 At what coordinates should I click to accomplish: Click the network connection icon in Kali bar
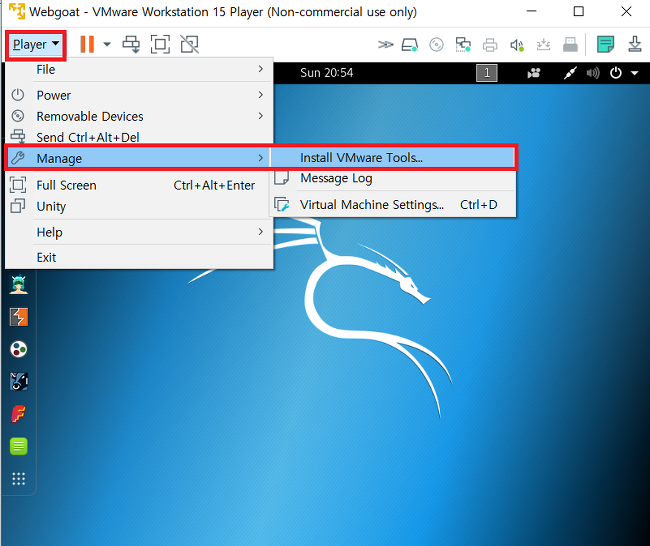(x=570, y=73)
